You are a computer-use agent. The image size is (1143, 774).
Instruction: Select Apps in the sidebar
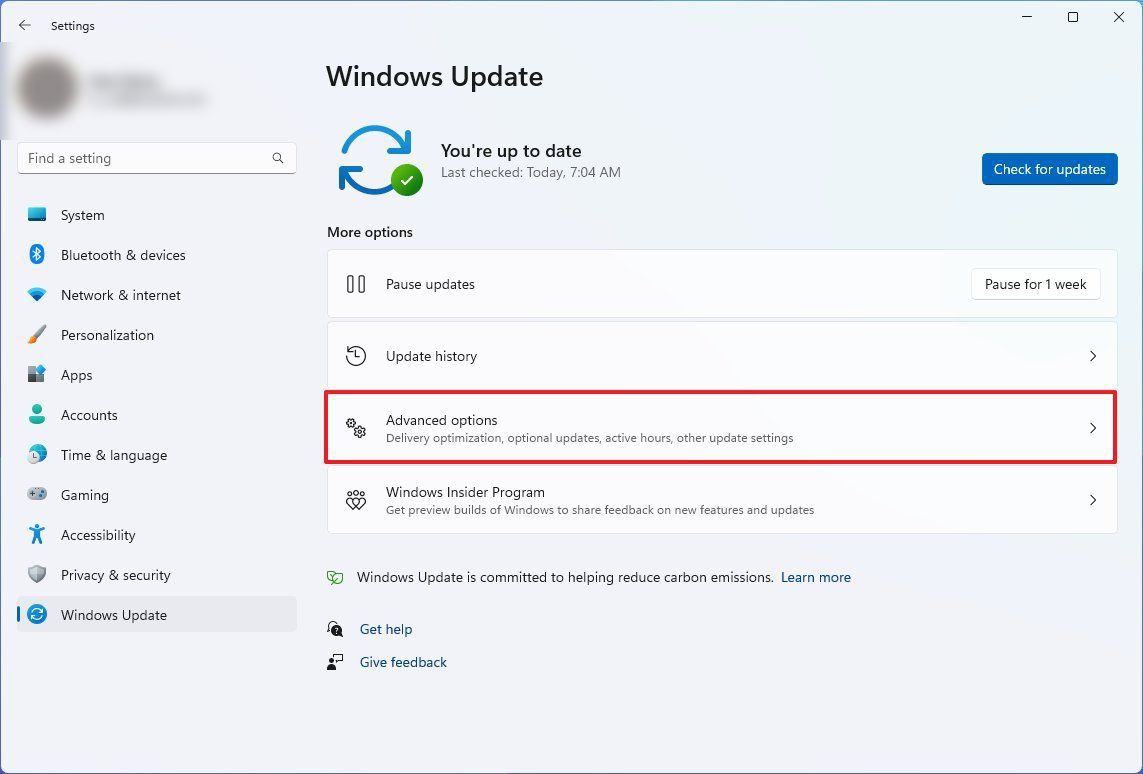[157, 375]
